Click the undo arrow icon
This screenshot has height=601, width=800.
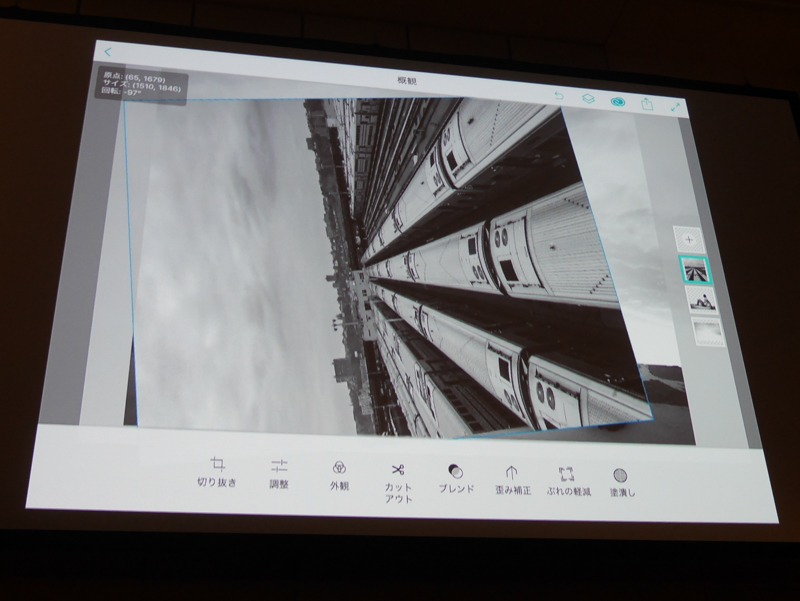(x=558, y=96)
